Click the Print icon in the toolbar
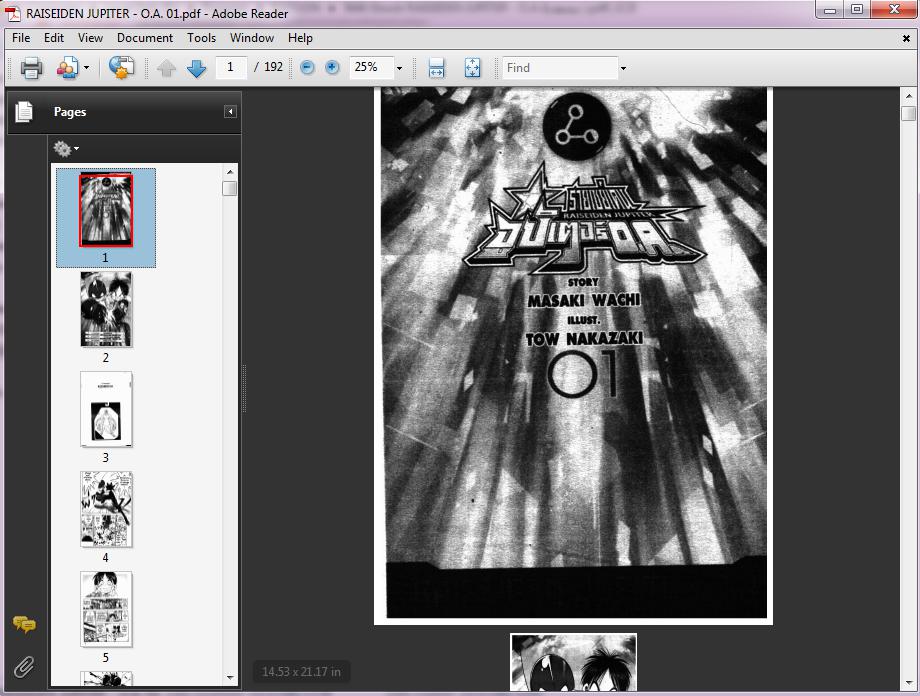920x696 pixels. (31, 68)
